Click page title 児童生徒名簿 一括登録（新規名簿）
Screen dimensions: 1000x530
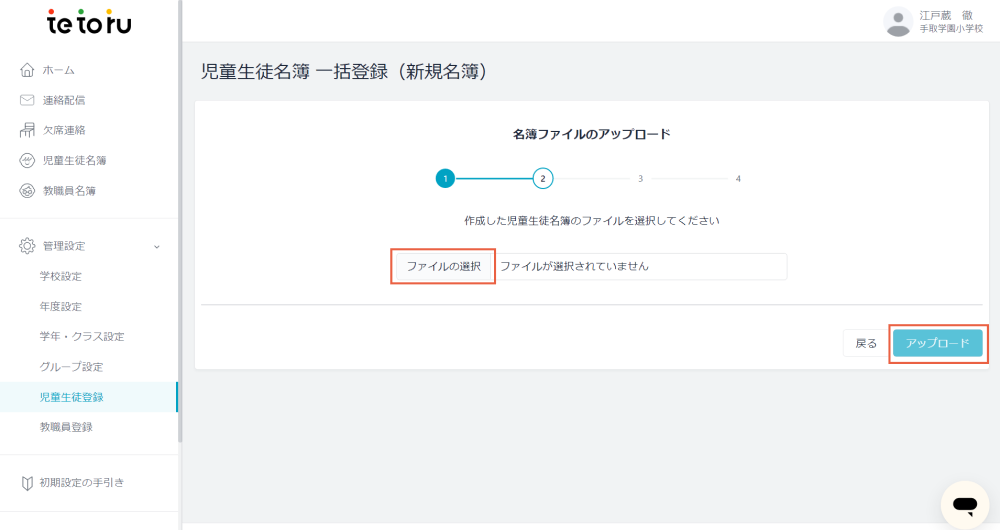(345, 71)
